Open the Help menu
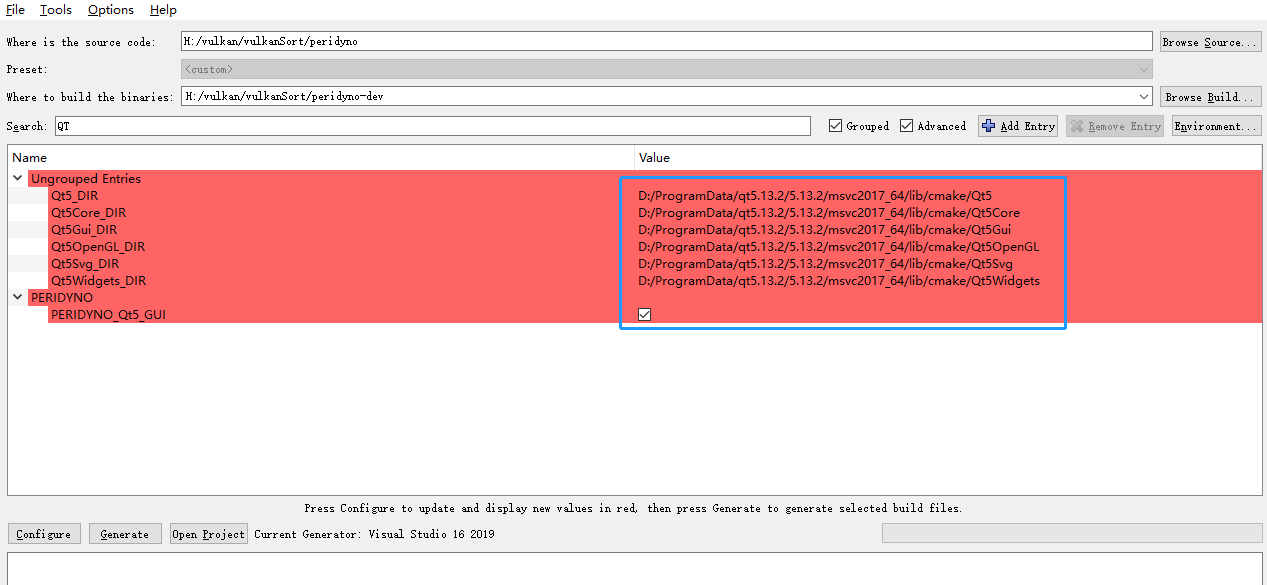1267x585 pixels. (x=163, y=10)
